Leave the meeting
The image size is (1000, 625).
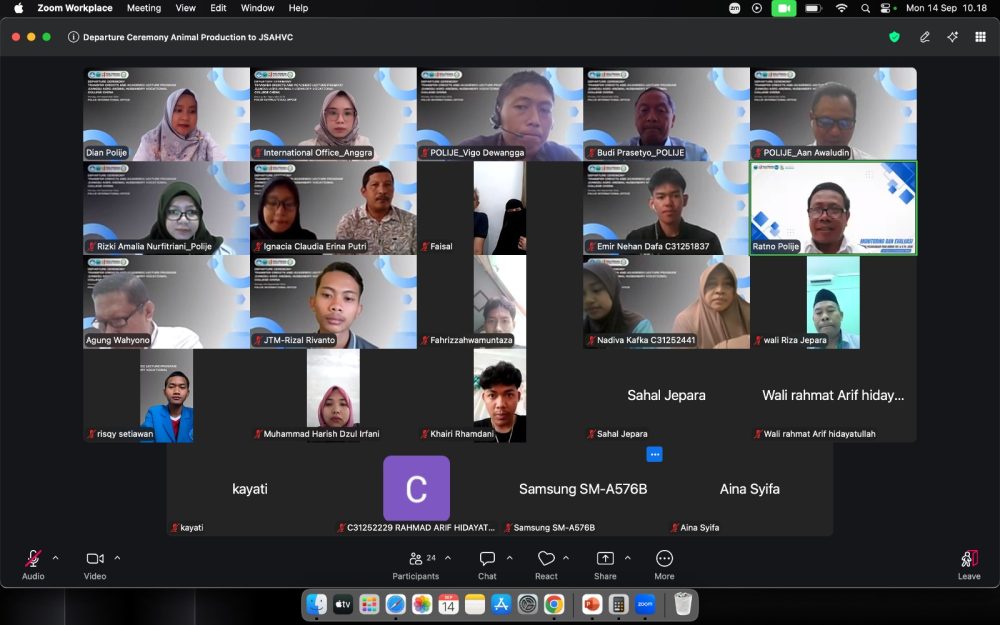click(969, 565)
